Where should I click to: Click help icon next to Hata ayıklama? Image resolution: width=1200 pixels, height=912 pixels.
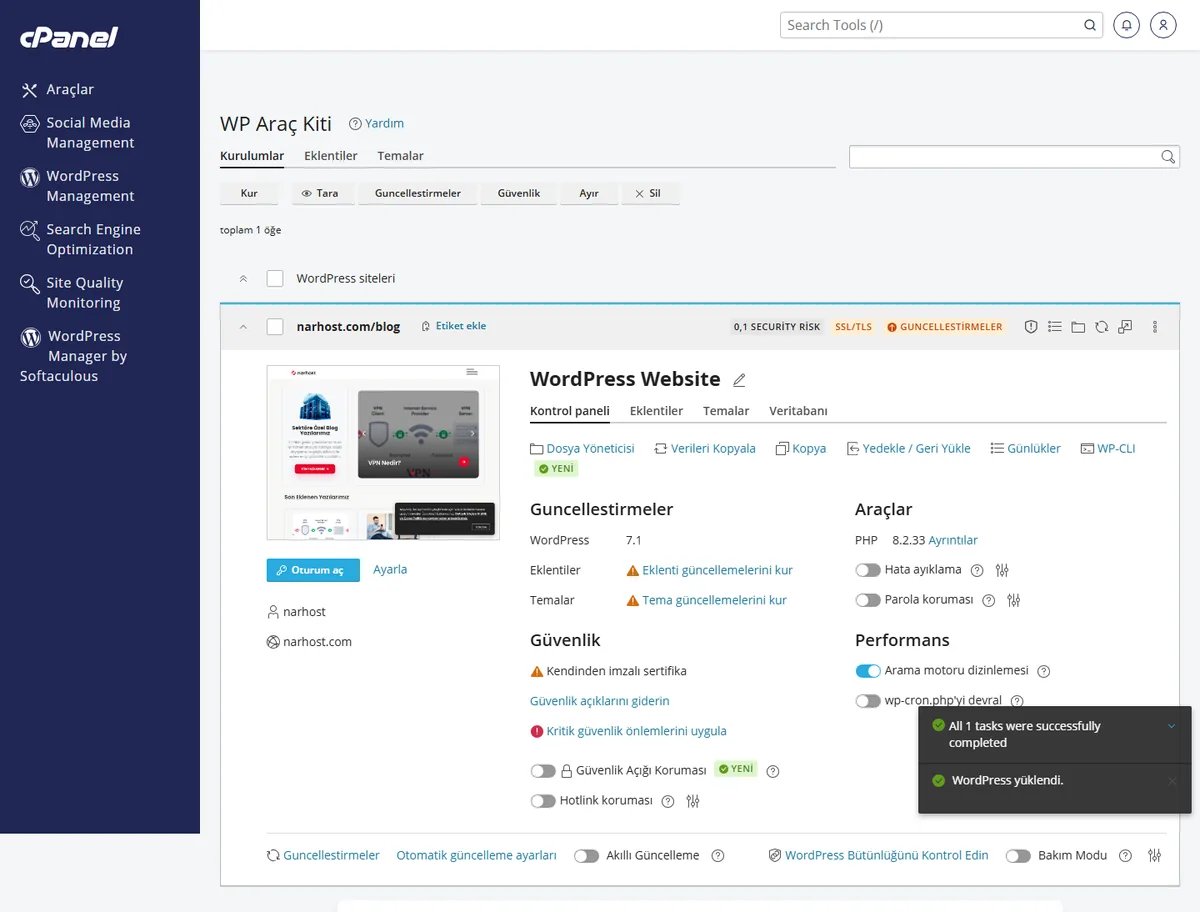[x=977, y=570]
